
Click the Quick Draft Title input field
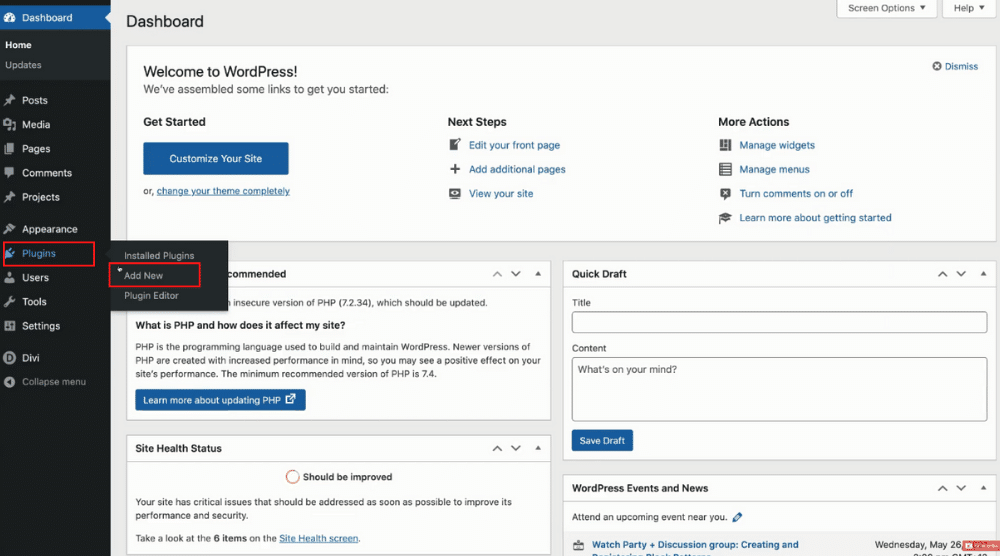click(x=779, y=322)
